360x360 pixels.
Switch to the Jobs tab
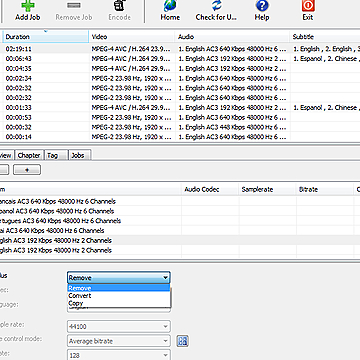(x=79, y=155)
